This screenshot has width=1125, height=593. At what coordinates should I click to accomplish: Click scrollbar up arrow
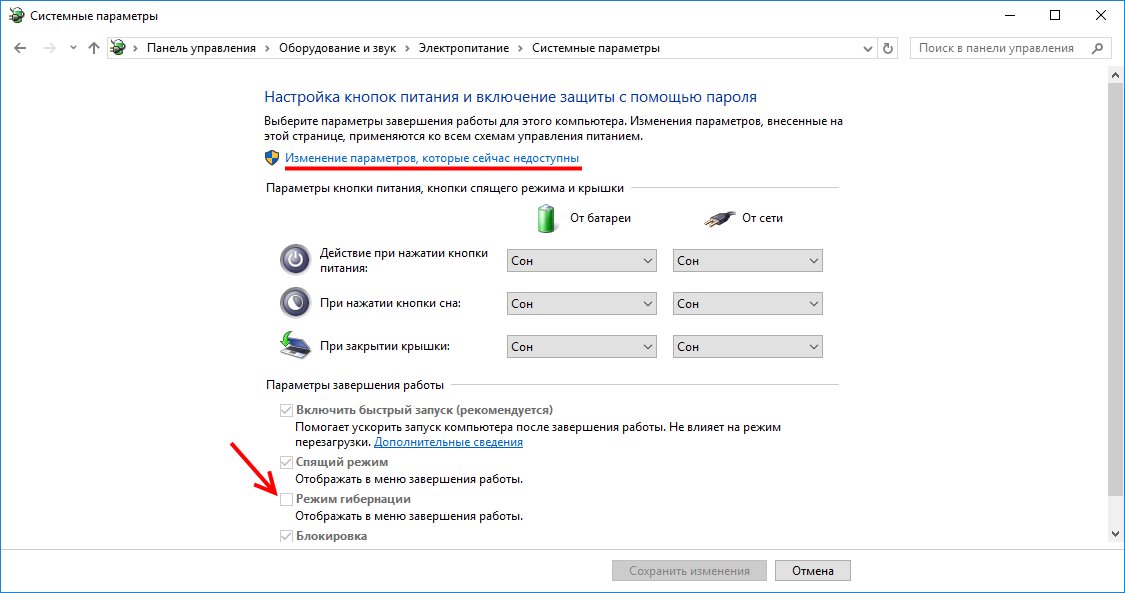1115,75
